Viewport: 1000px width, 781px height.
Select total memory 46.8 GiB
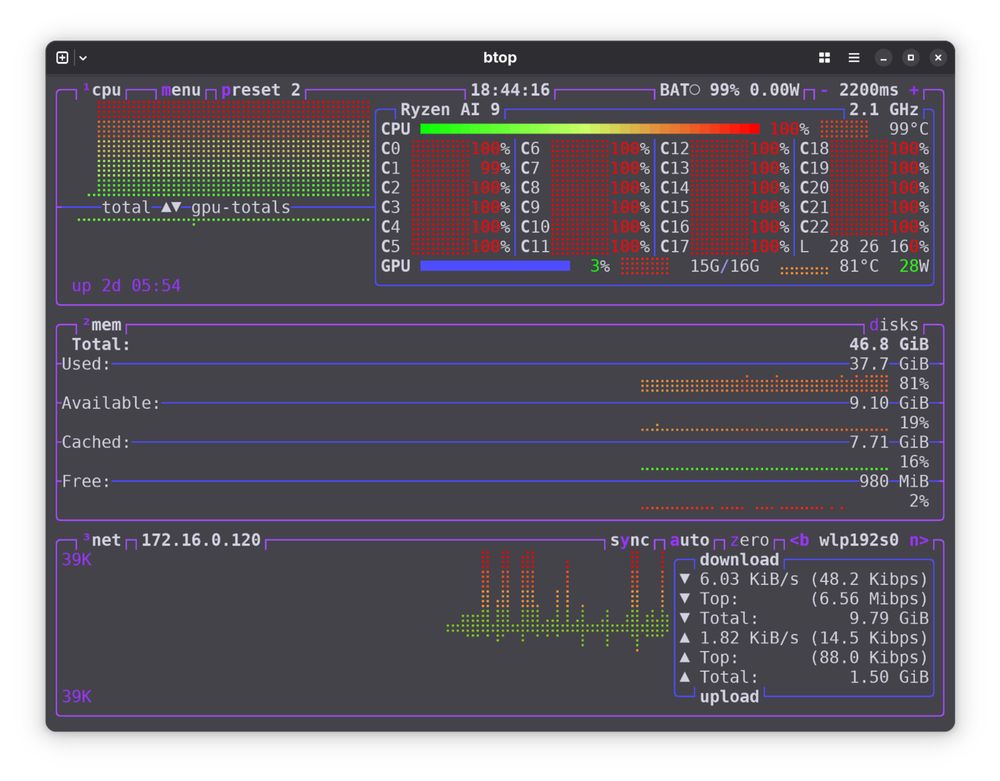pos(889,345)
